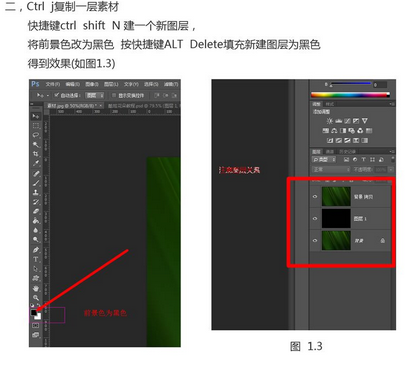Select the Lasso tool
The image size is (405, 370).
[x=36, y=135]
